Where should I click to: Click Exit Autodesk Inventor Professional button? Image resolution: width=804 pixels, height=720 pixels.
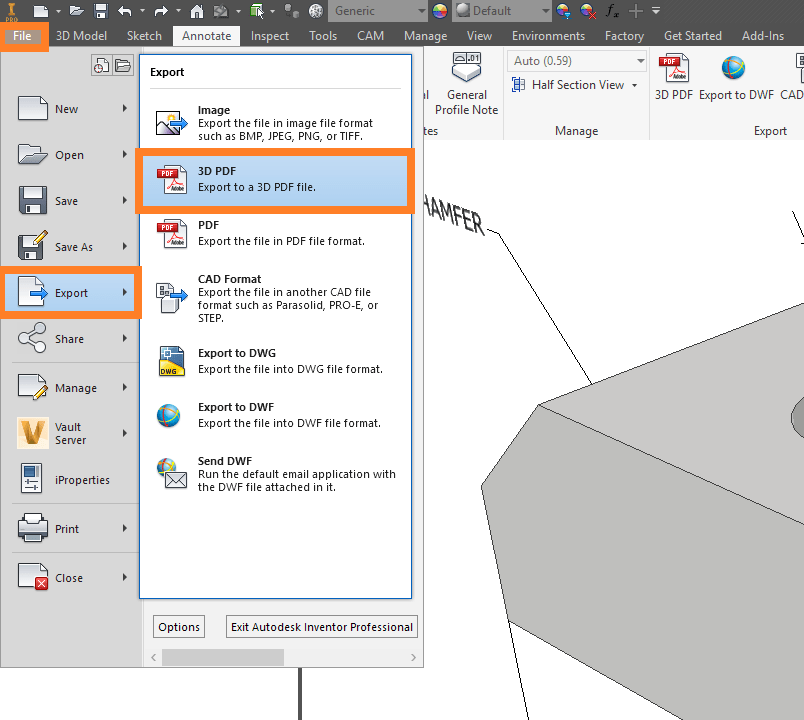point(322,627)
